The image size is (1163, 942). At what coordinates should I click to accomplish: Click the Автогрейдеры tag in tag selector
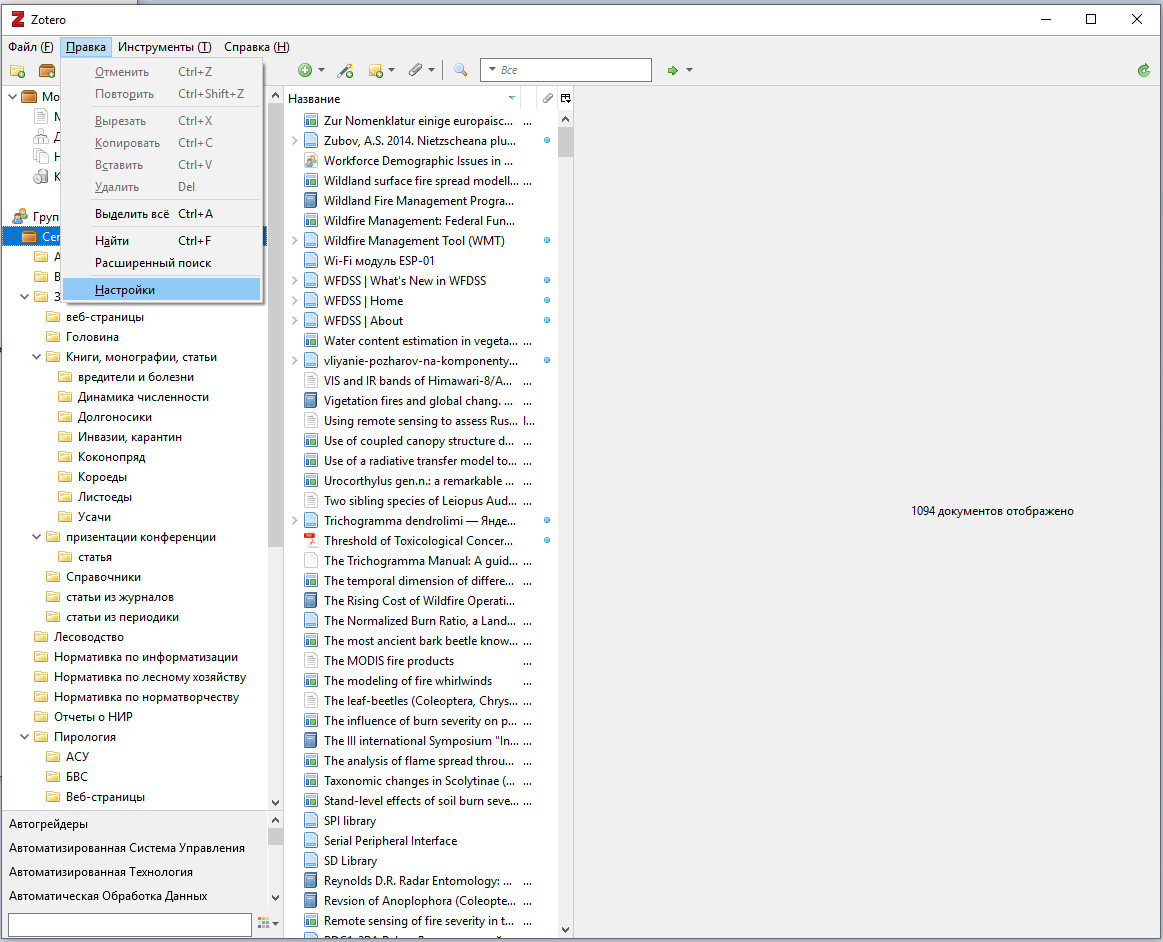48,824
